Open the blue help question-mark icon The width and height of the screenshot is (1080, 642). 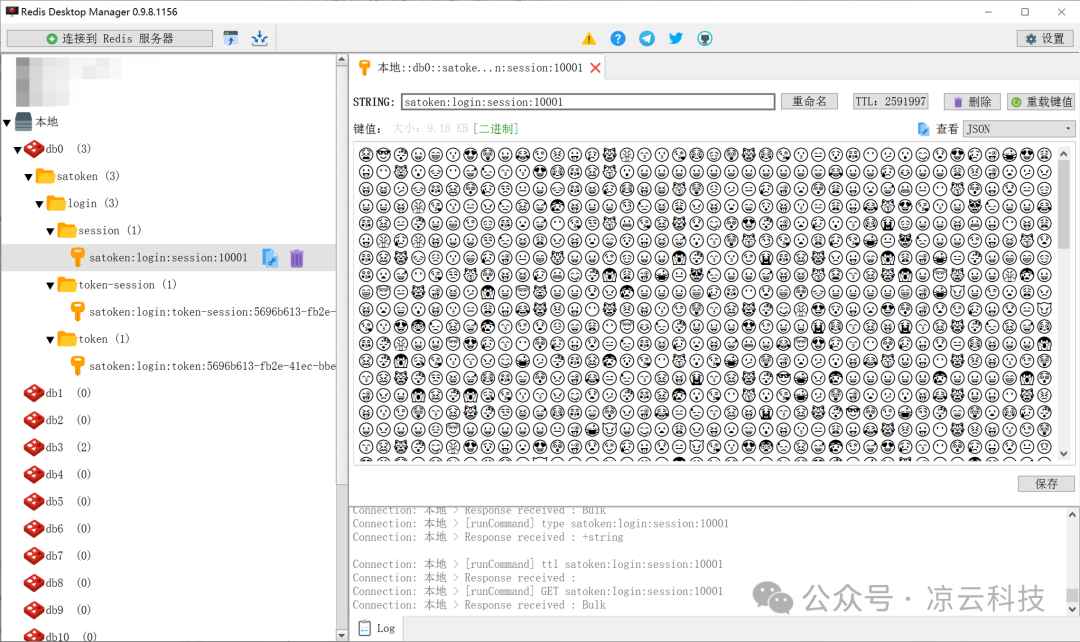coord(618,39)
